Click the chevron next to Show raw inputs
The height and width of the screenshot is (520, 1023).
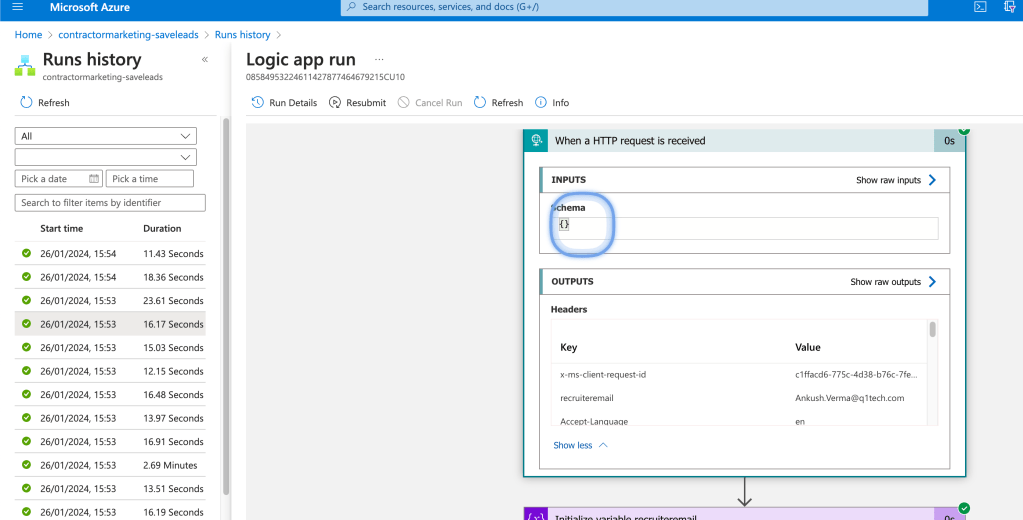pos(932,180)
